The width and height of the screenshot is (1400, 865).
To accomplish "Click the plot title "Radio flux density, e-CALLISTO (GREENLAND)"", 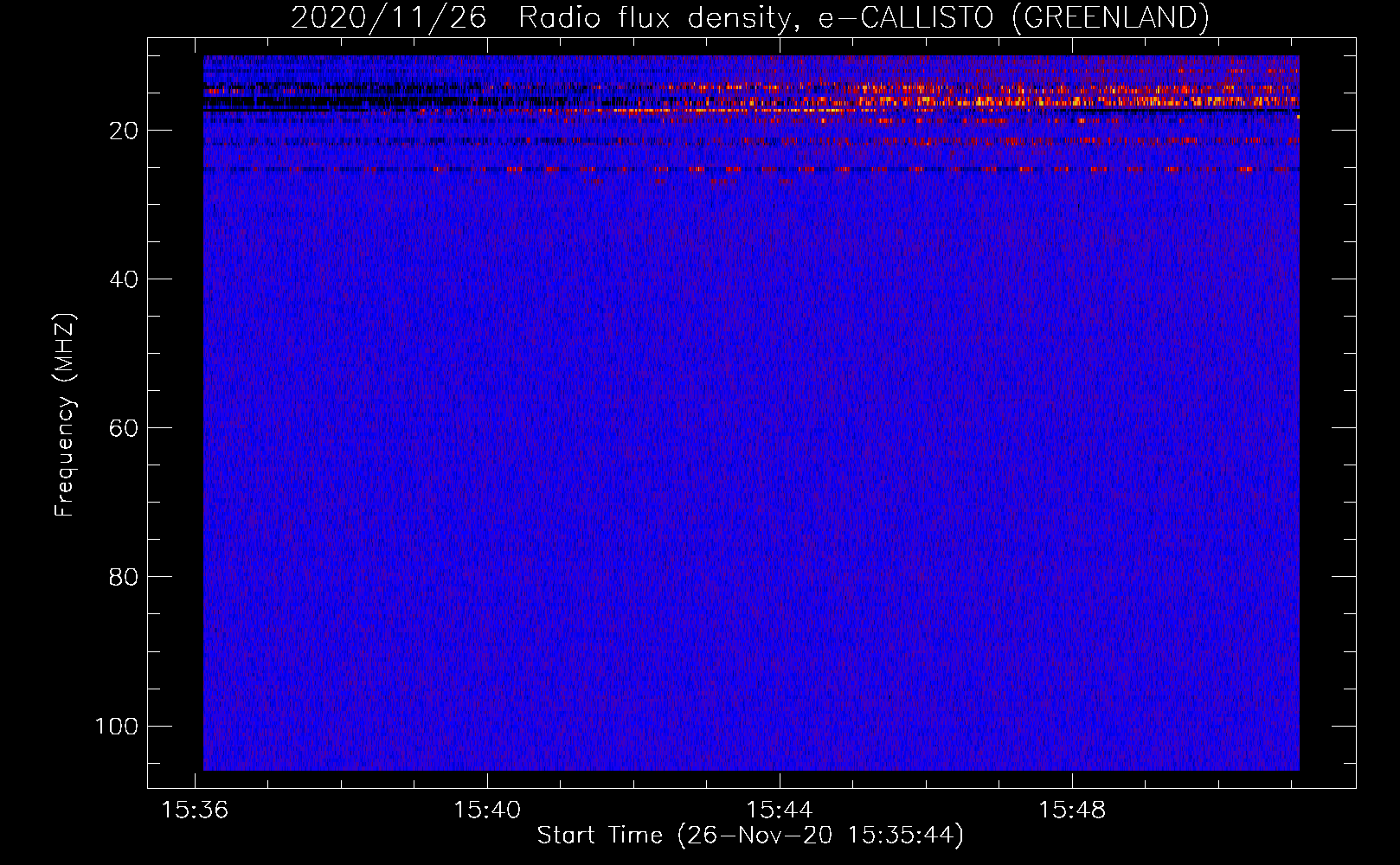I will tap(863, 17).
